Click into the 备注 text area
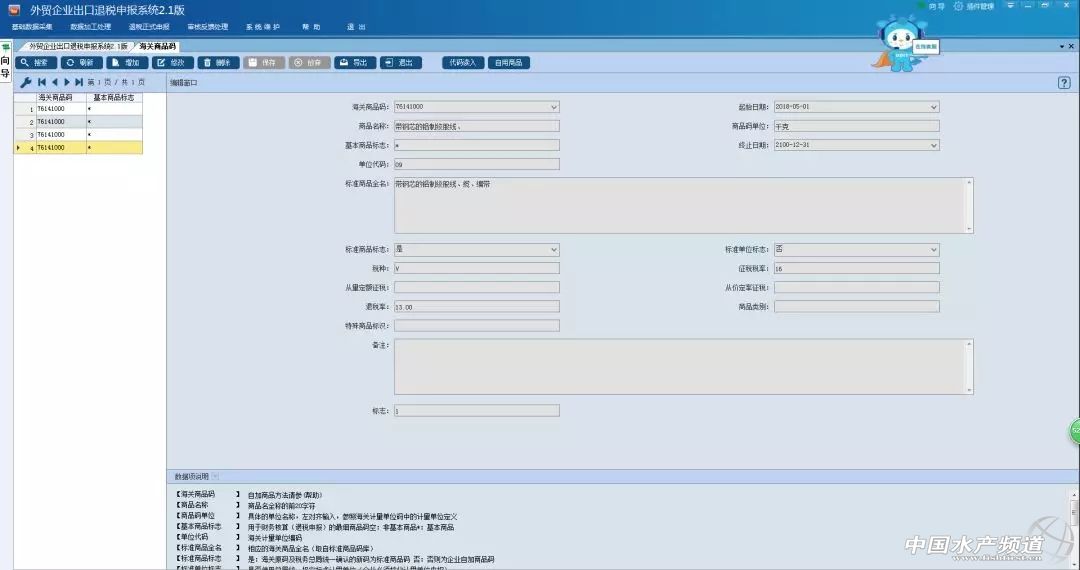Viewport: 1080px width, 570px height. coord(680,366)
